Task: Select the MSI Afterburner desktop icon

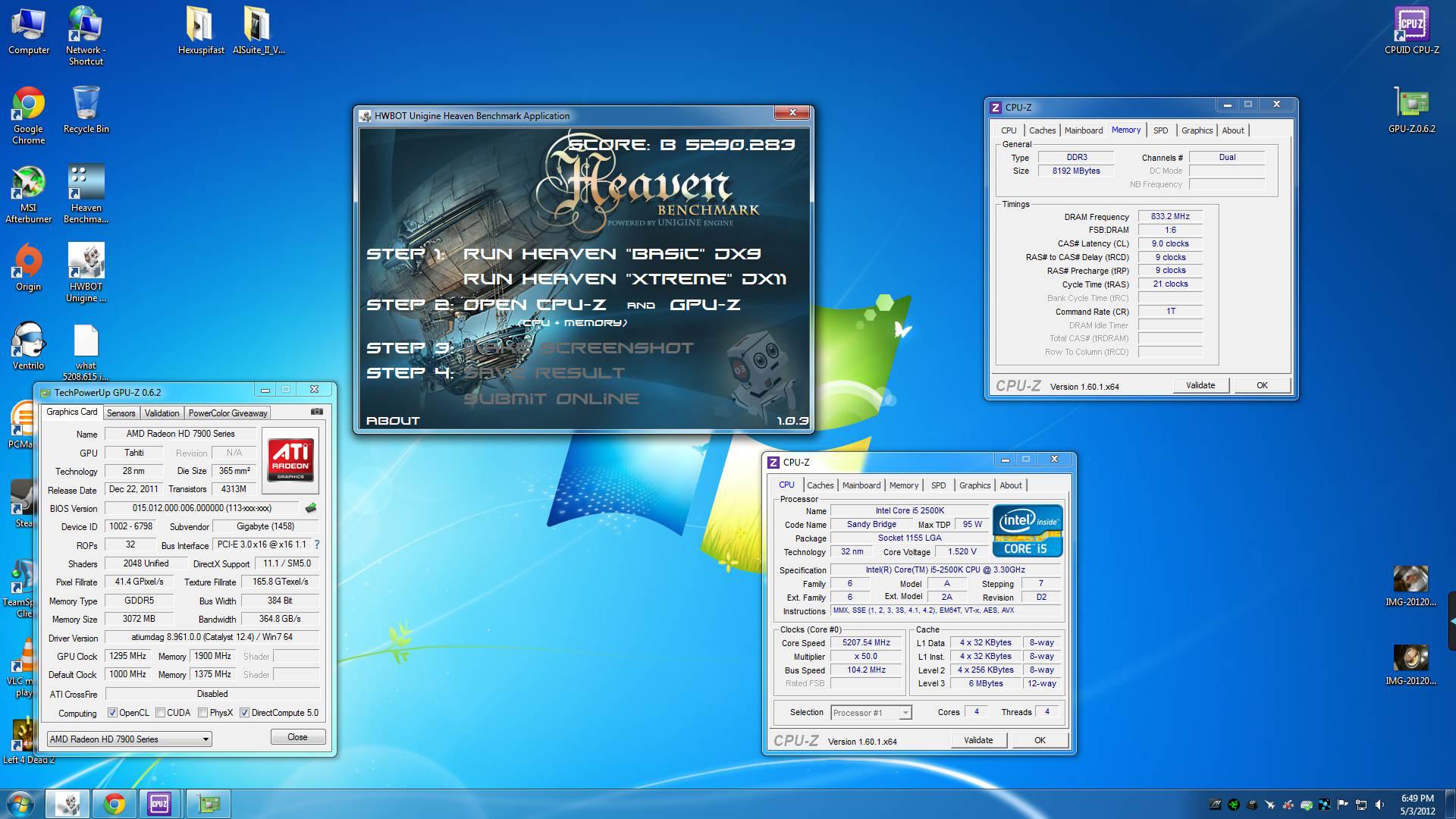Action: click(x=29, y=193)
